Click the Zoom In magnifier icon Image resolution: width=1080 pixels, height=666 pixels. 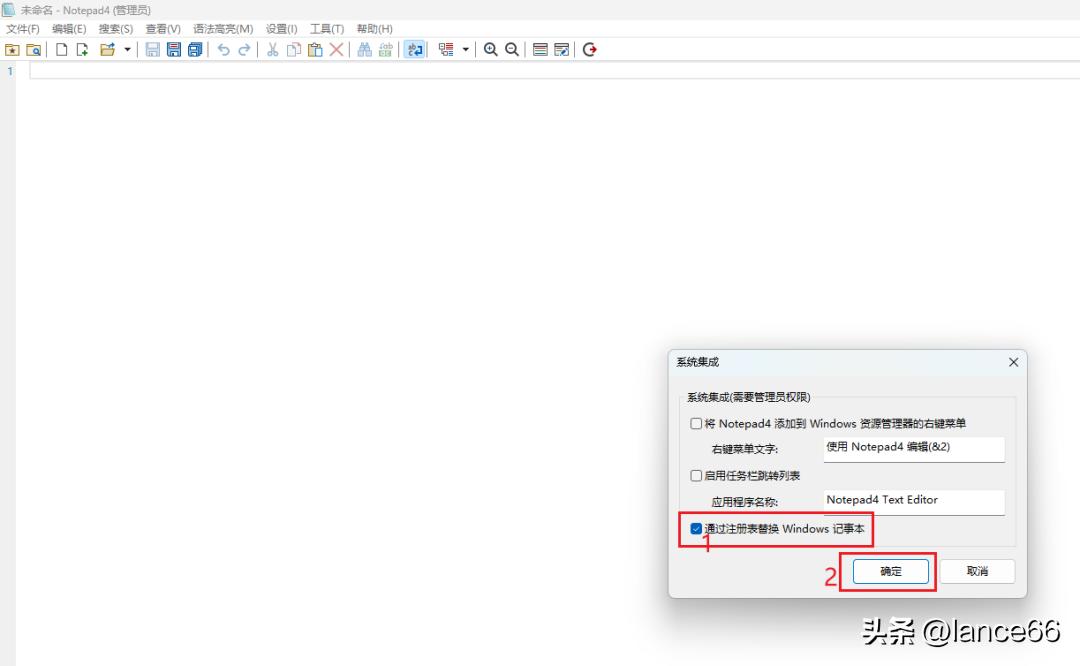490,50
